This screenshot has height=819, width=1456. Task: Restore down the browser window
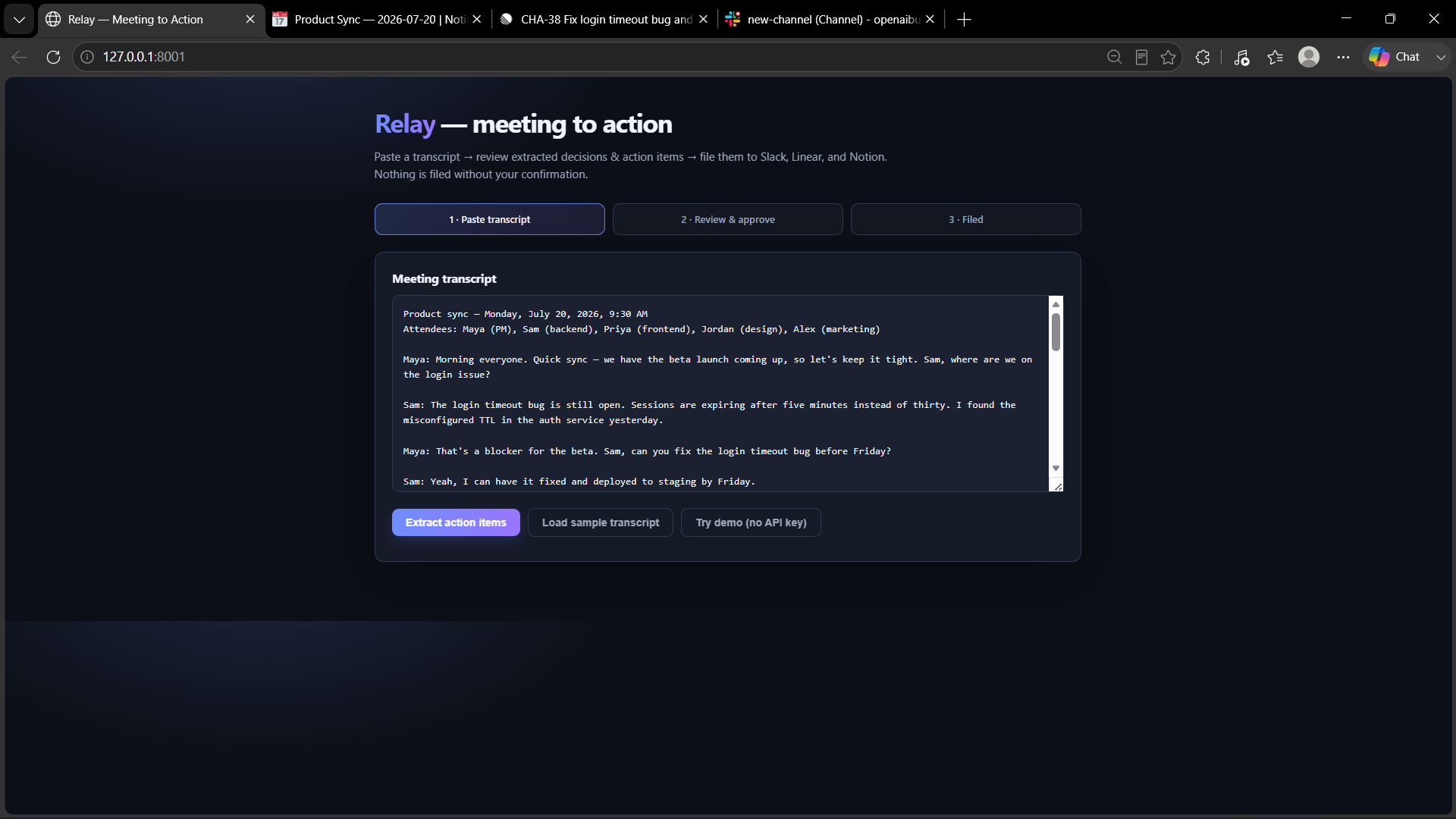pos(1390,18)
